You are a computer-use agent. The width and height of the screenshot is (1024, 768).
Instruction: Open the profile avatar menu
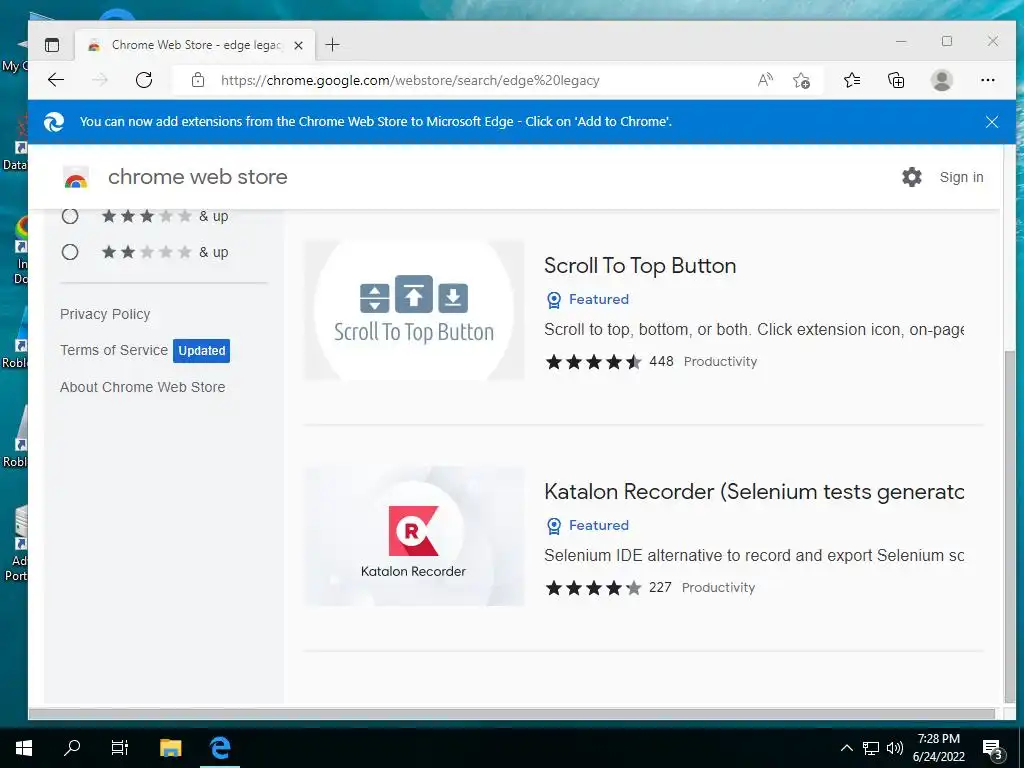pyautogui.click(x=941, y=80)
